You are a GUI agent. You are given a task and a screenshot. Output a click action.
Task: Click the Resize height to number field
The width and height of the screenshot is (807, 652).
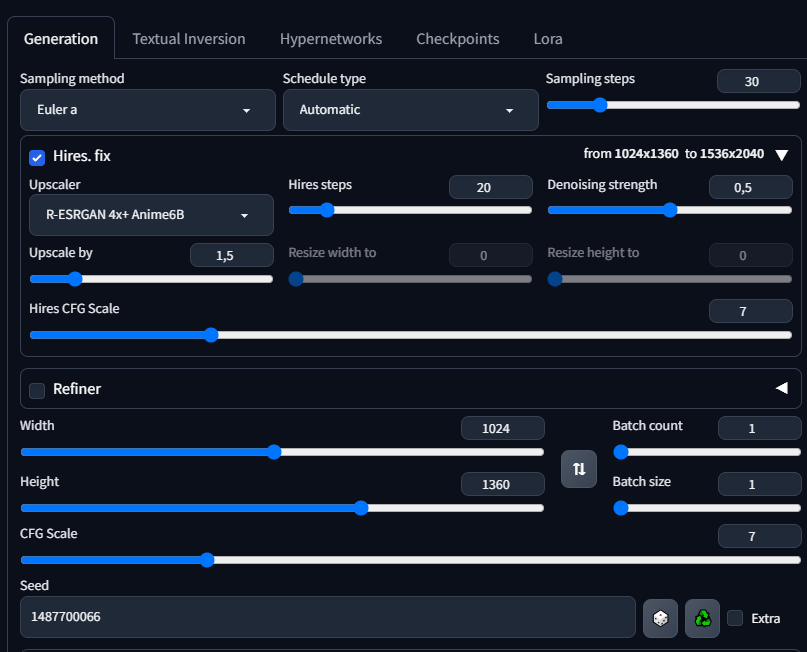click(750, 255)
